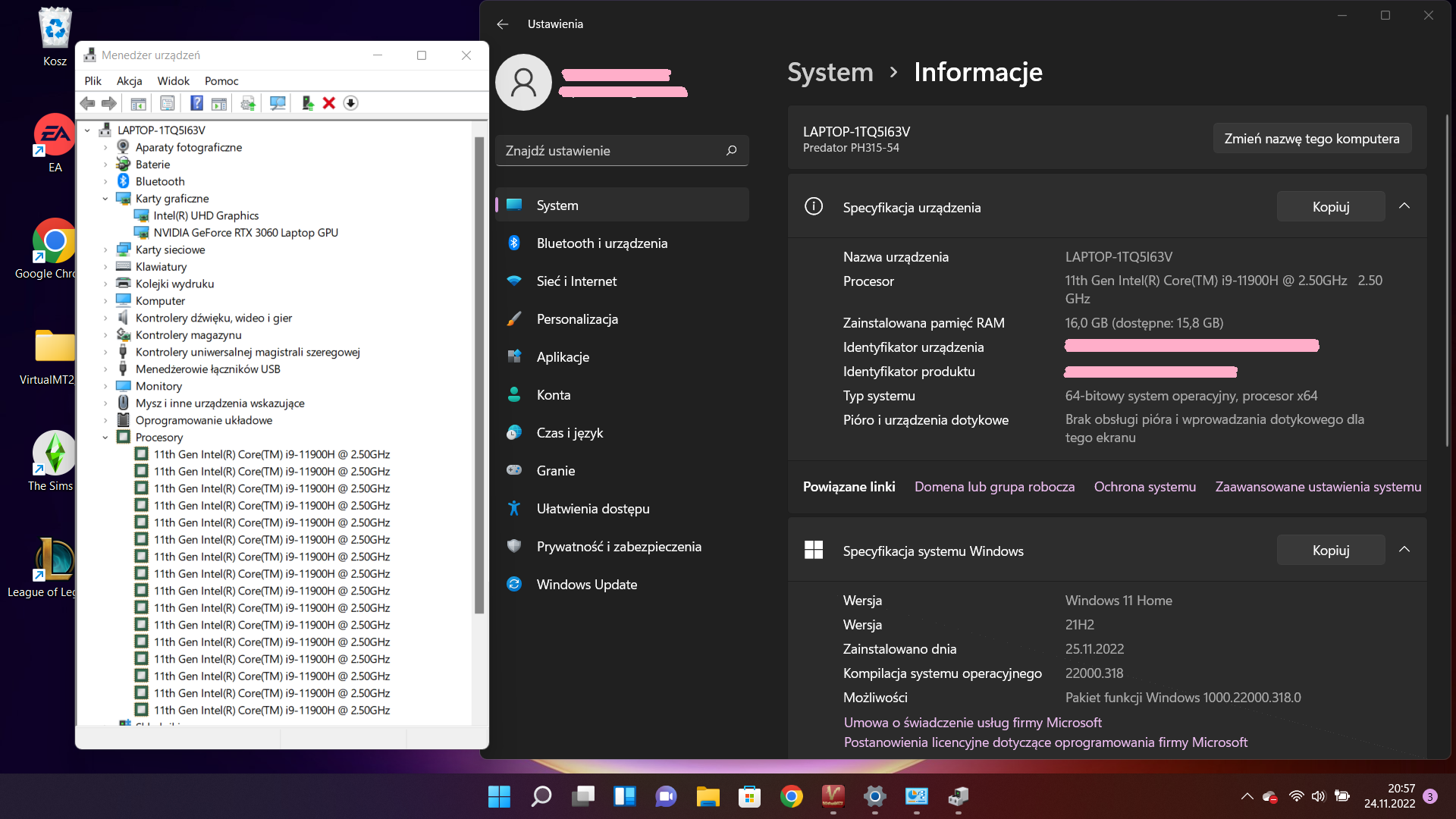Click the red X Uninstall device icon
The width and height of the screenshot is (1456, 819).
[x=329, y=103]
